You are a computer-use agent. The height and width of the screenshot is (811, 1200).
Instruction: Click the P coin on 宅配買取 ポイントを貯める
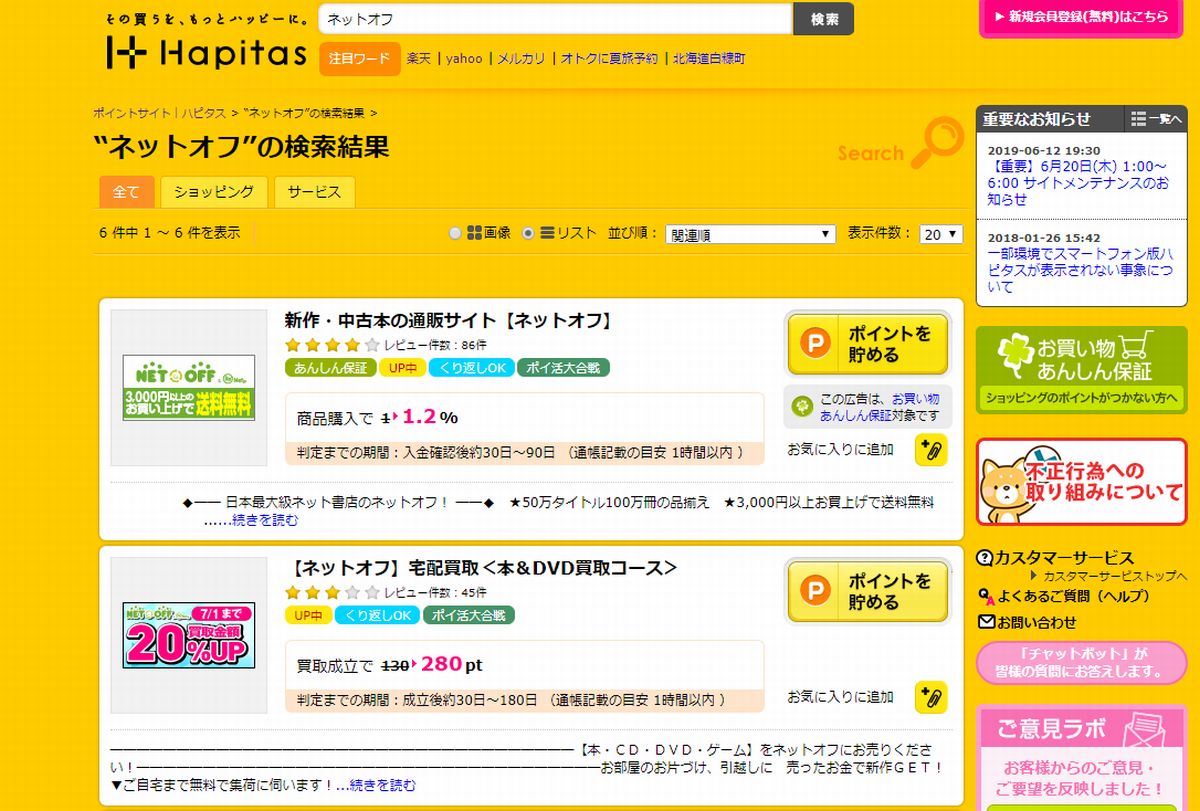(815, 592)
